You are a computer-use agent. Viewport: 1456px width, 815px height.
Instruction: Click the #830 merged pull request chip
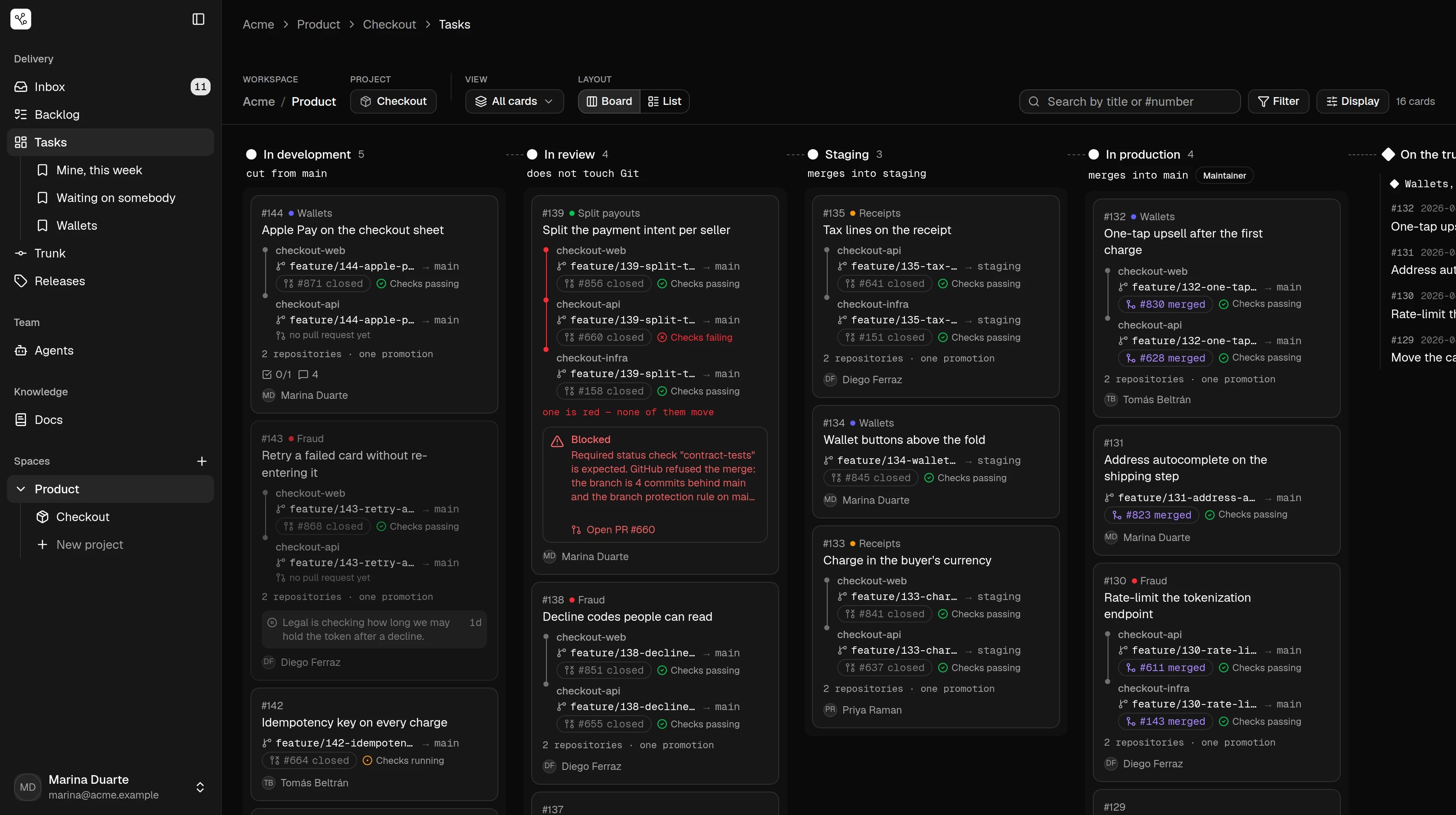[x=1166, y=304]
